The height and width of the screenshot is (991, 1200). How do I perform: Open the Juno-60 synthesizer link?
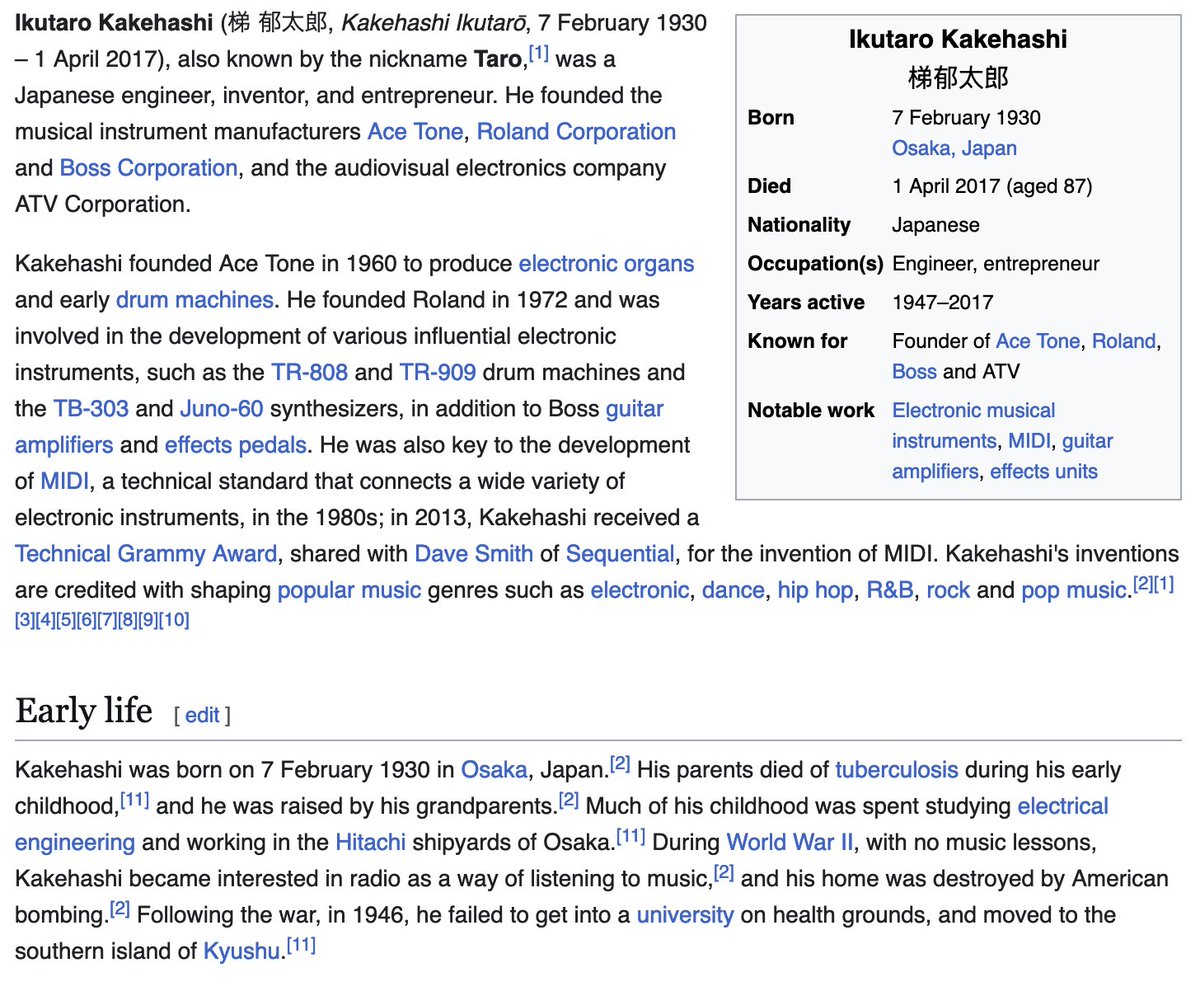tap(222, 409)
